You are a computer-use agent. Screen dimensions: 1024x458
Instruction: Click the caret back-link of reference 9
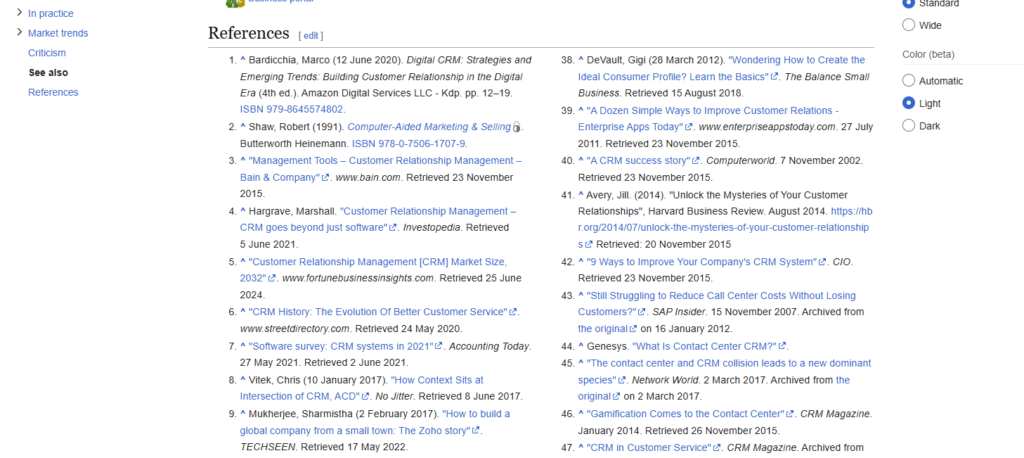coord(243,414)
